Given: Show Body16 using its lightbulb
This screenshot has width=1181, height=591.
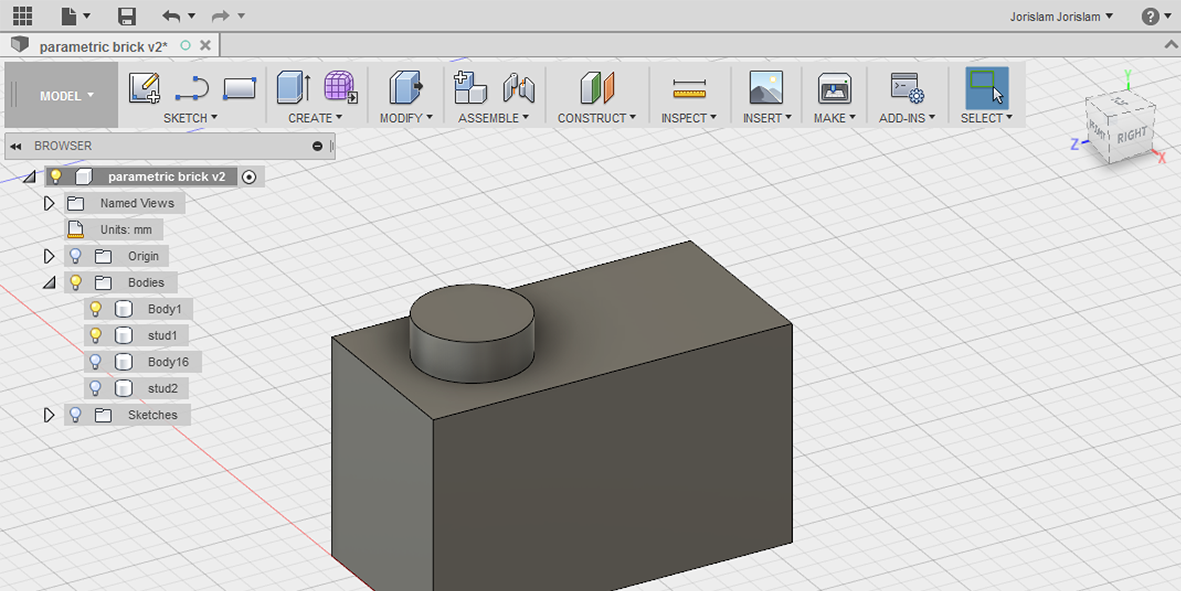Looking at the screenshot, I should (95, 362).
